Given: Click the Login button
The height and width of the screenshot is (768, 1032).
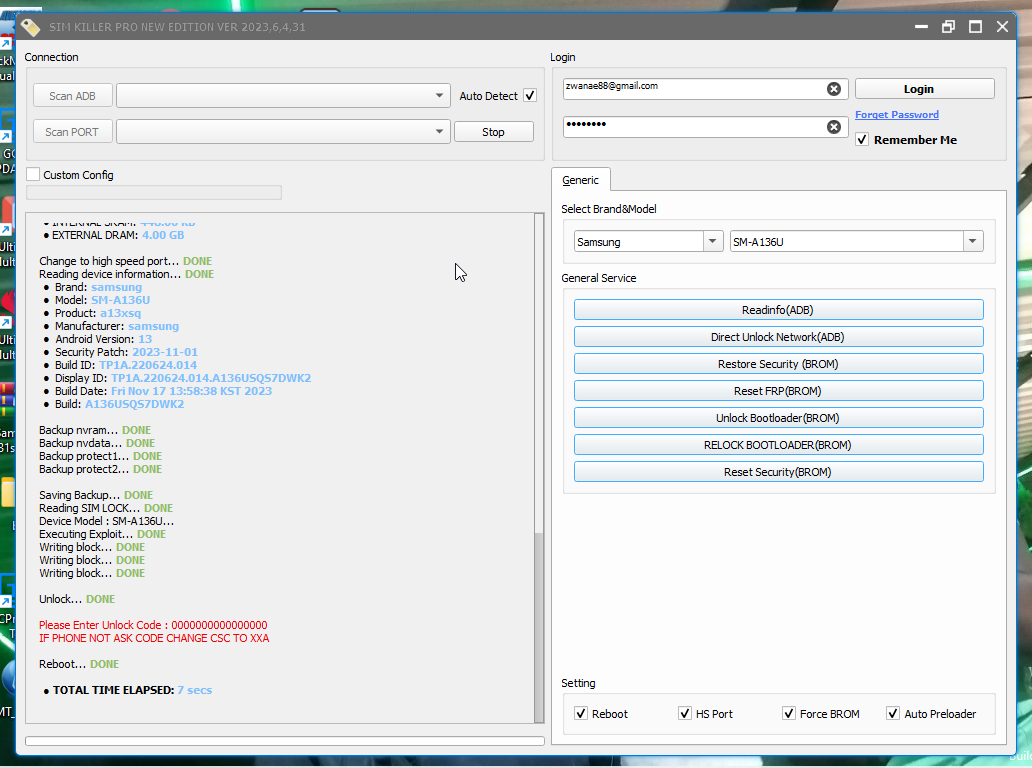Looking at the screenshot, I should [924, 89].
